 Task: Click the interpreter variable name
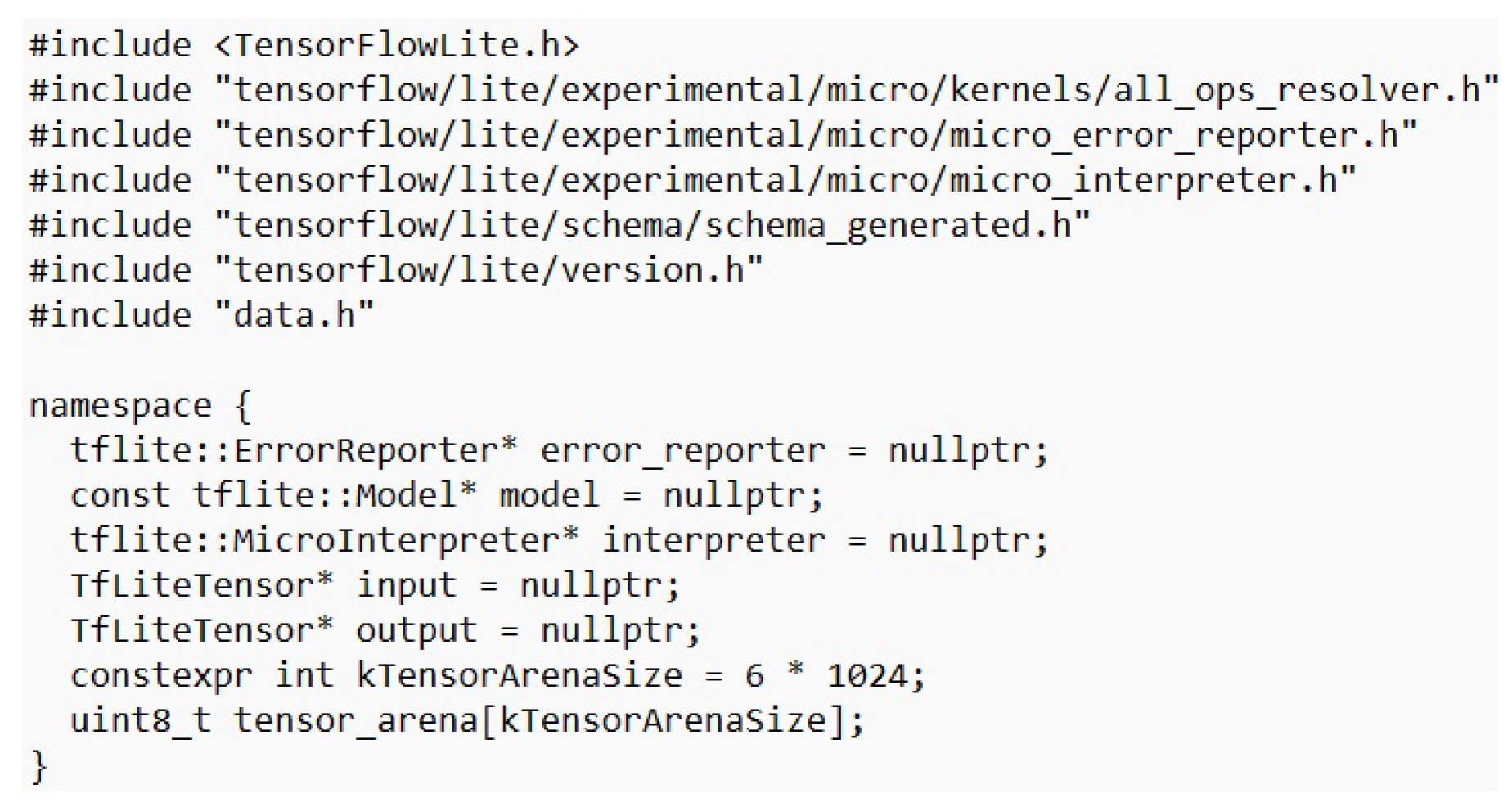[713, 540]
